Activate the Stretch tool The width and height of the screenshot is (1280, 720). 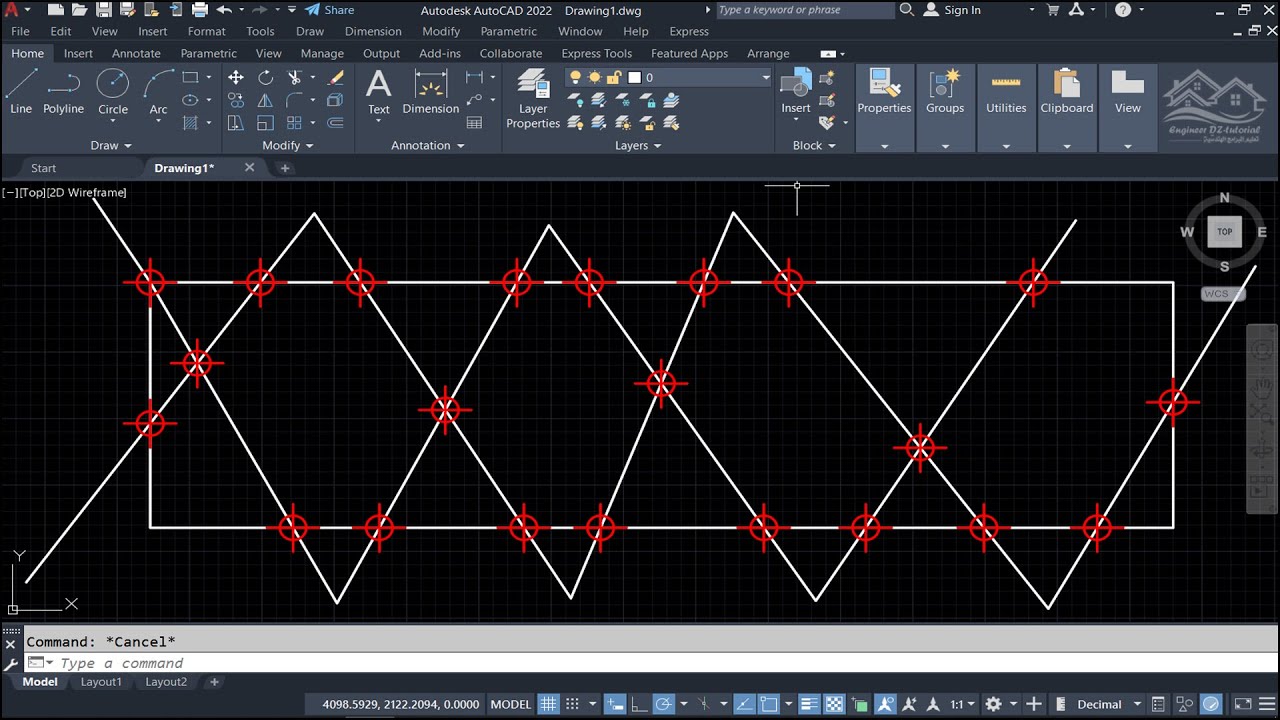[236, 123]
